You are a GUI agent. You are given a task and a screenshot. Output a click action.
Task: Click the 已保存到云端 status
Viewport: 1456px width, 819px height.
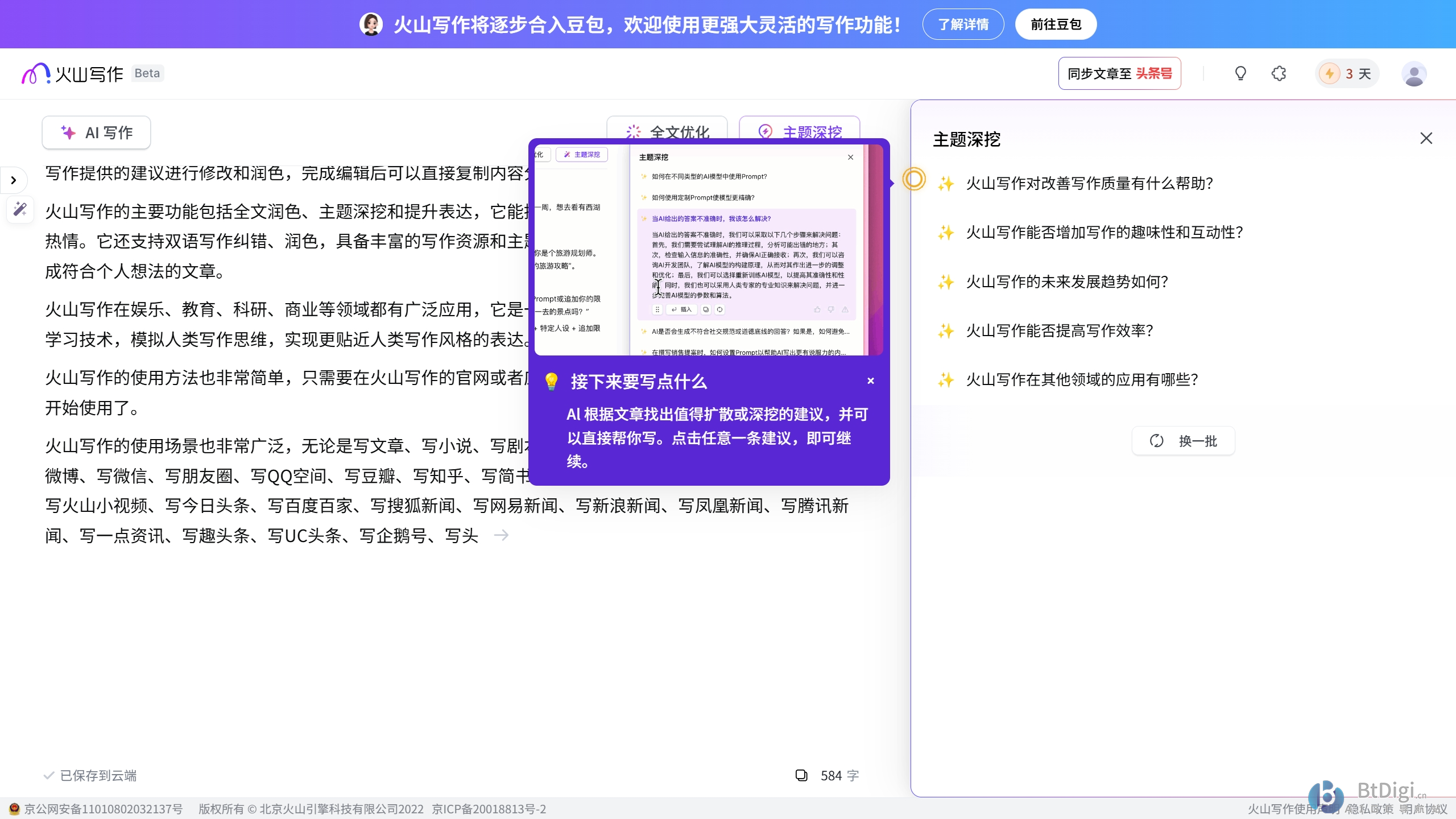tap(90, 775)
